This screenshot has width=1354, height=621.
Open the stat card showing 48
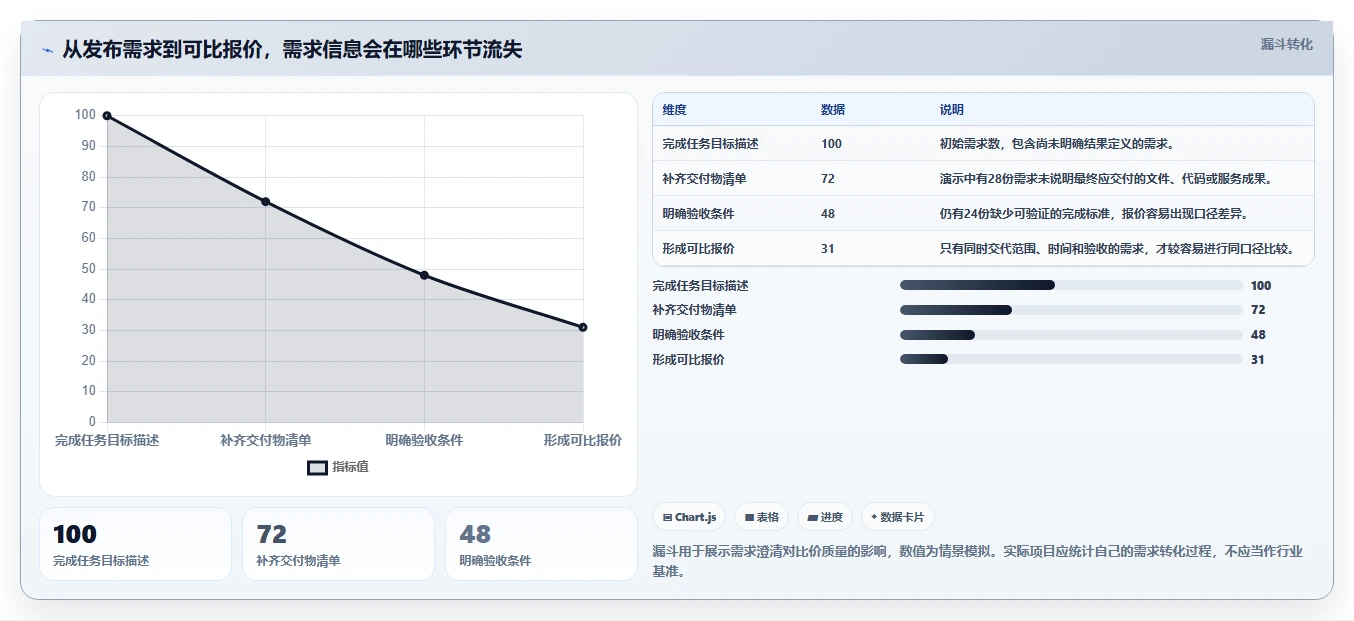(x=541, y=544)
